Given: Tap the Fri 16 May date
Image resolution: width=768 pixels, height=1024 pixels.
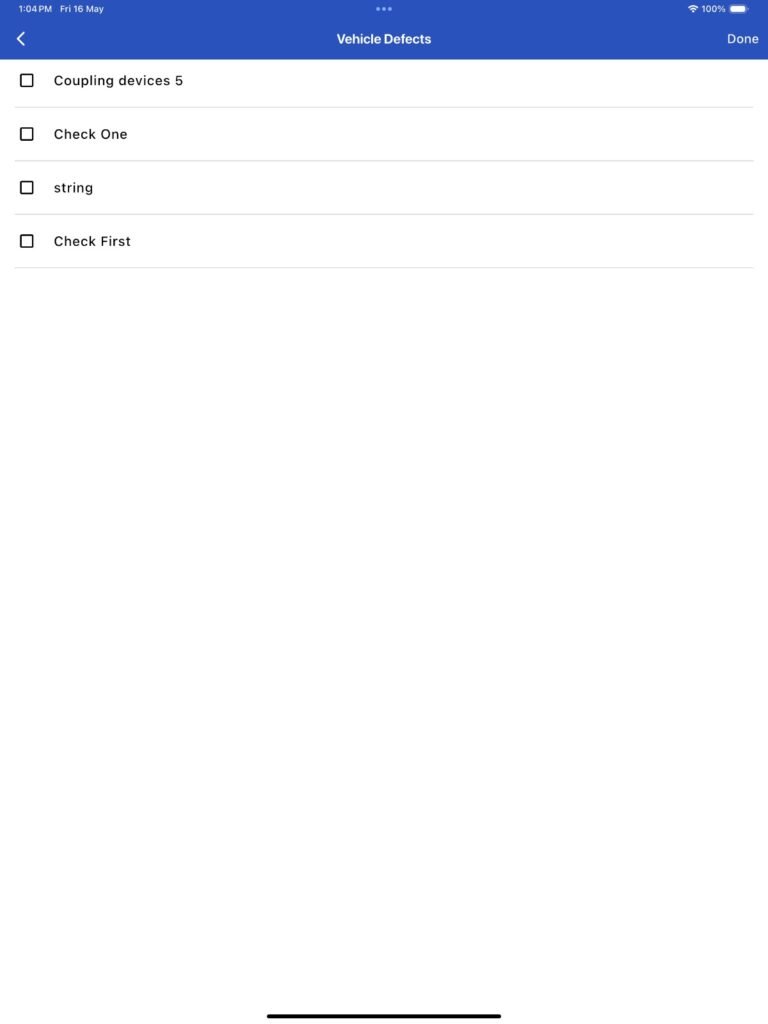Looking at the screenshot, I should tap(82, 9).
